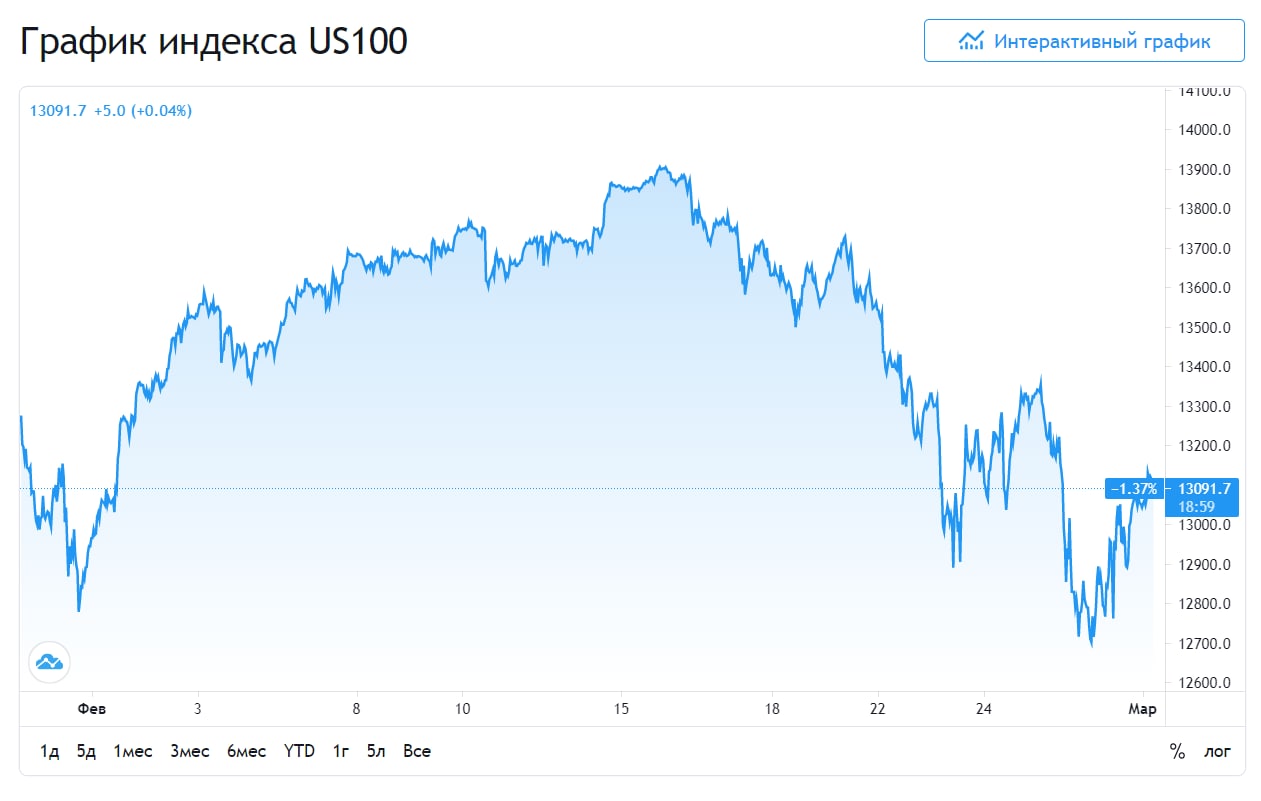Toggle percent scale mode (%)
Screen dimensions: 1261x801
1177,751
